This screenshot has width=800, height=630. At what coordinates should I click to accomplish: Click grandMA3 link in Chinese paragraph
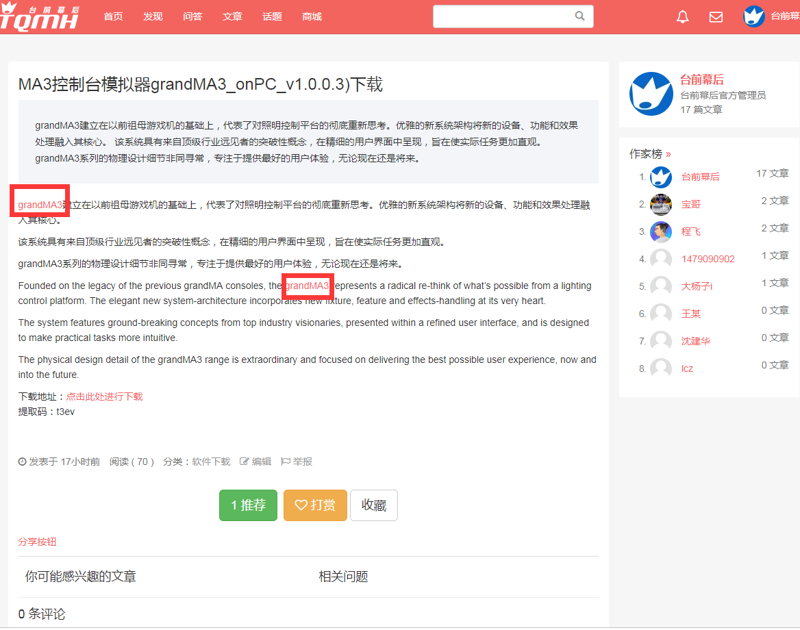pos(40,205)
